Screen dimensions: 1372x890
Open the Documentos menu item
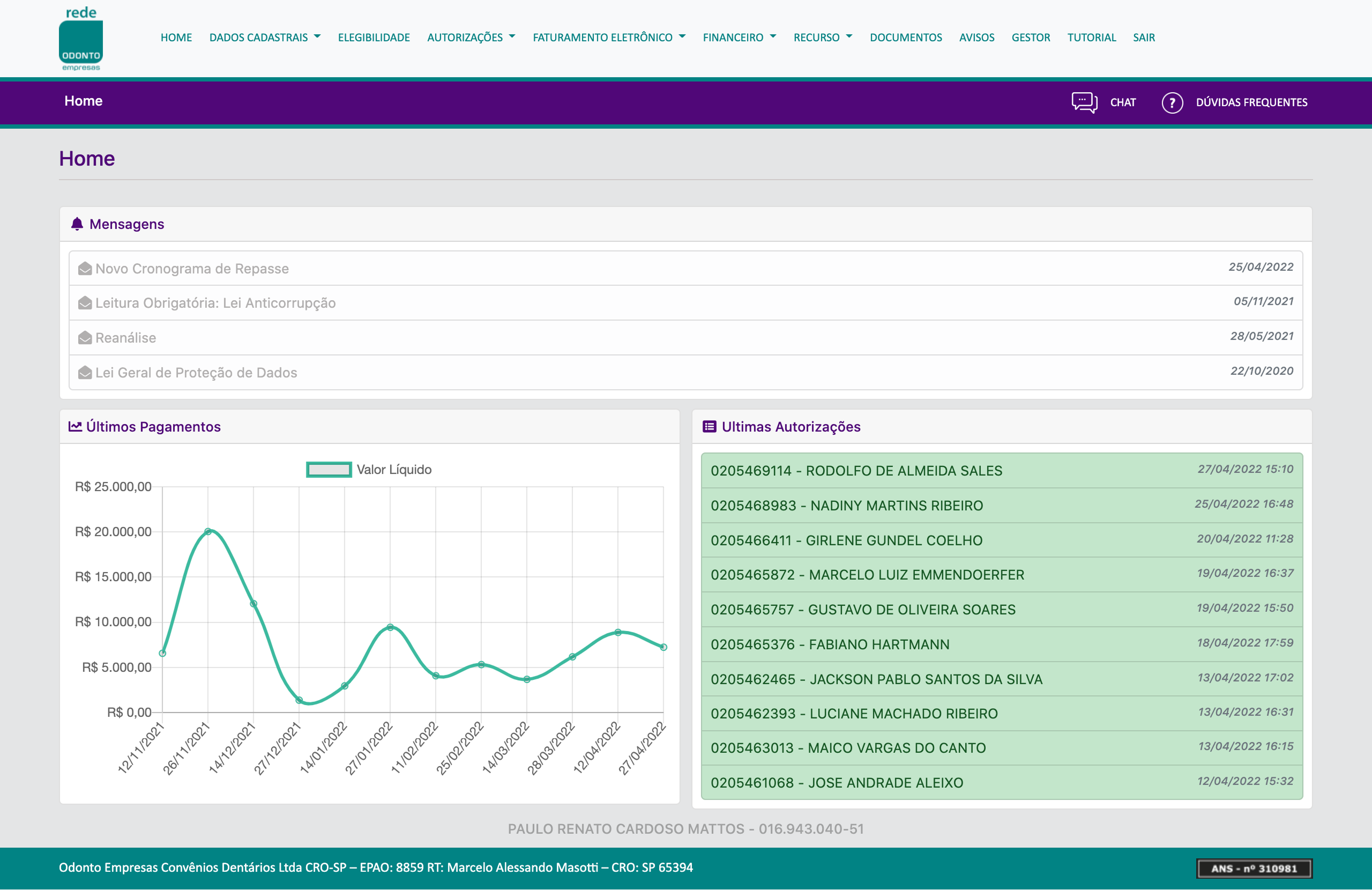(906, 38)
